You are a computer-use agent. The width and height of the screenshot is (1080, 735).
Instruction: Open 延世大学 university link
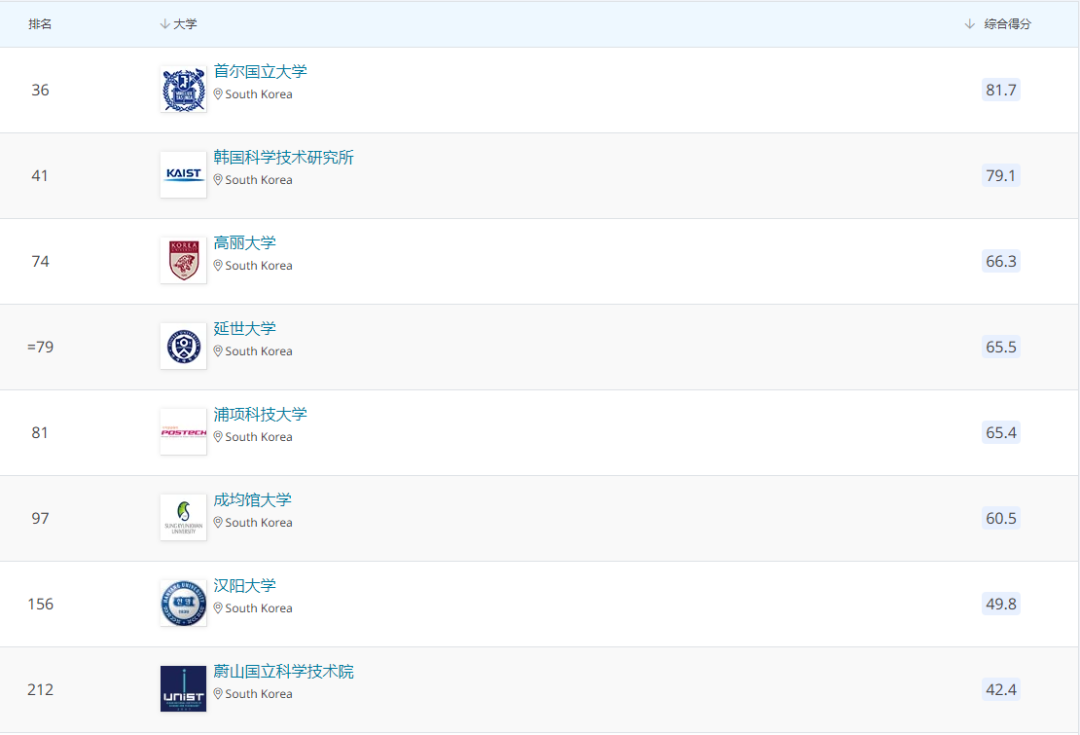[245, 329]
